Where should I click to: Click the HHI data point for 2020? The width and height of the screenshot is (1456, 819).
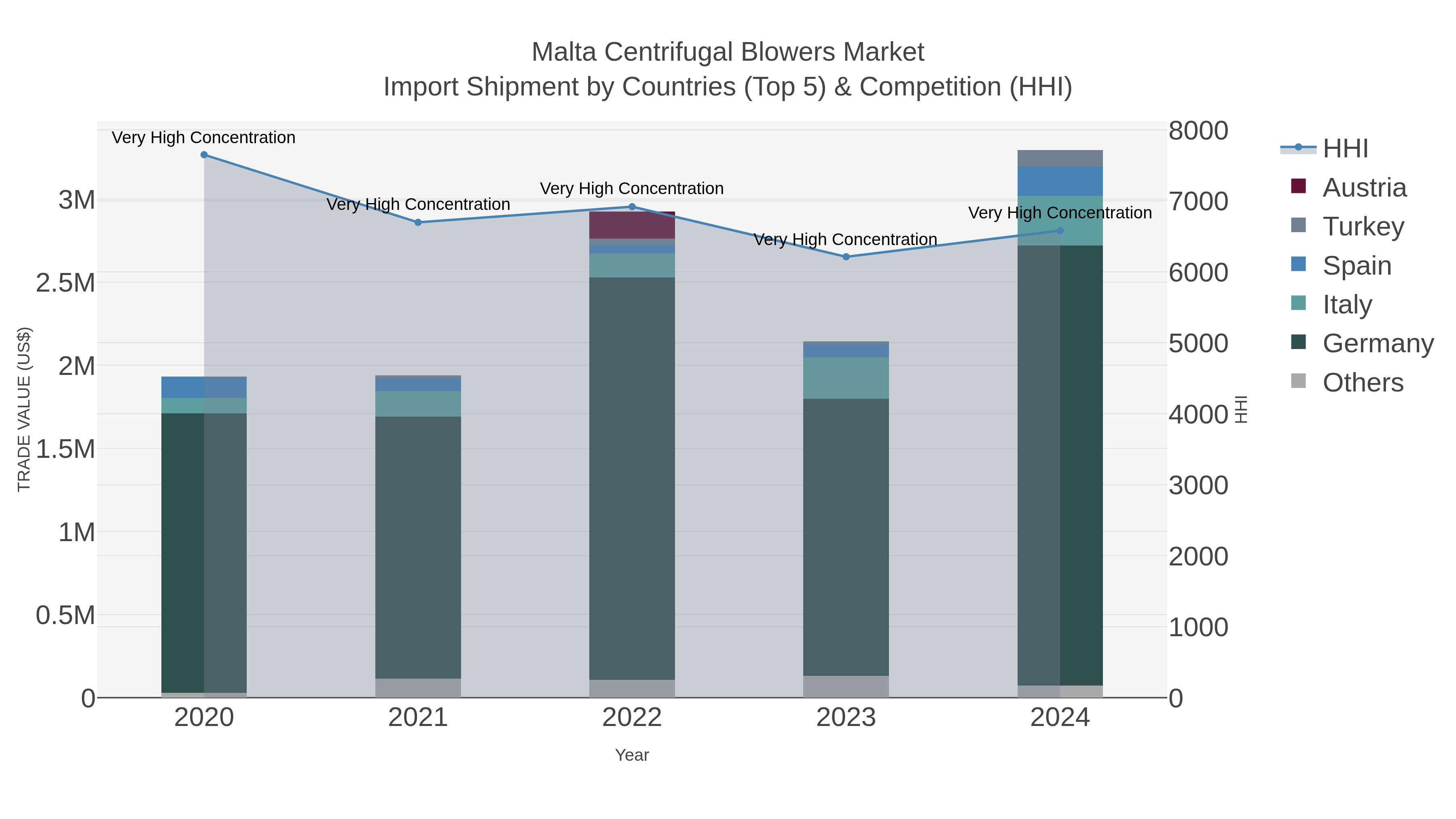point(204,155)
